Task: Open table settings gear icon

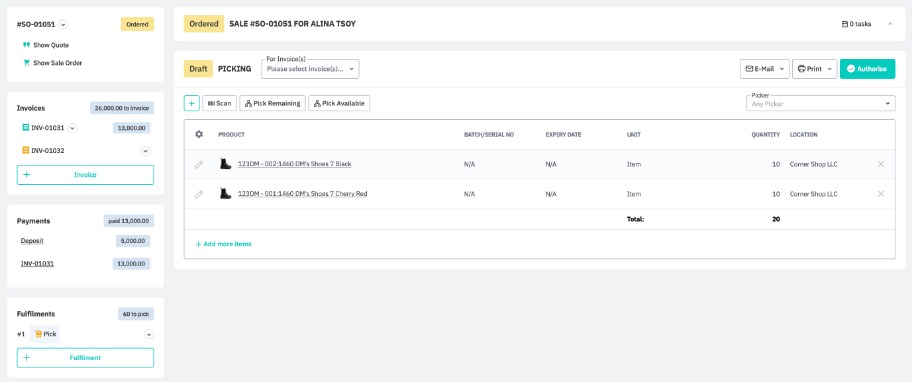Action: 199,134
